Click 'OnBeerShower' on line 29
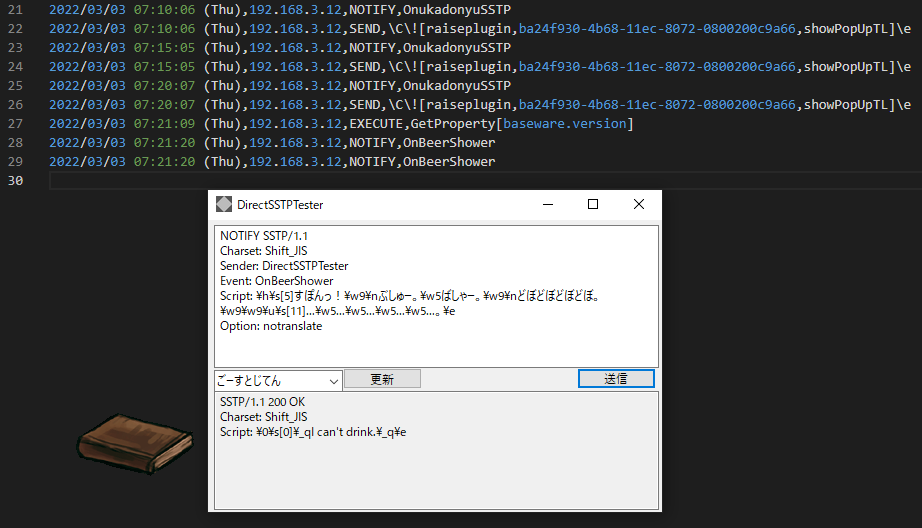Viewport: 922px width, 528px height. point(448,161)
